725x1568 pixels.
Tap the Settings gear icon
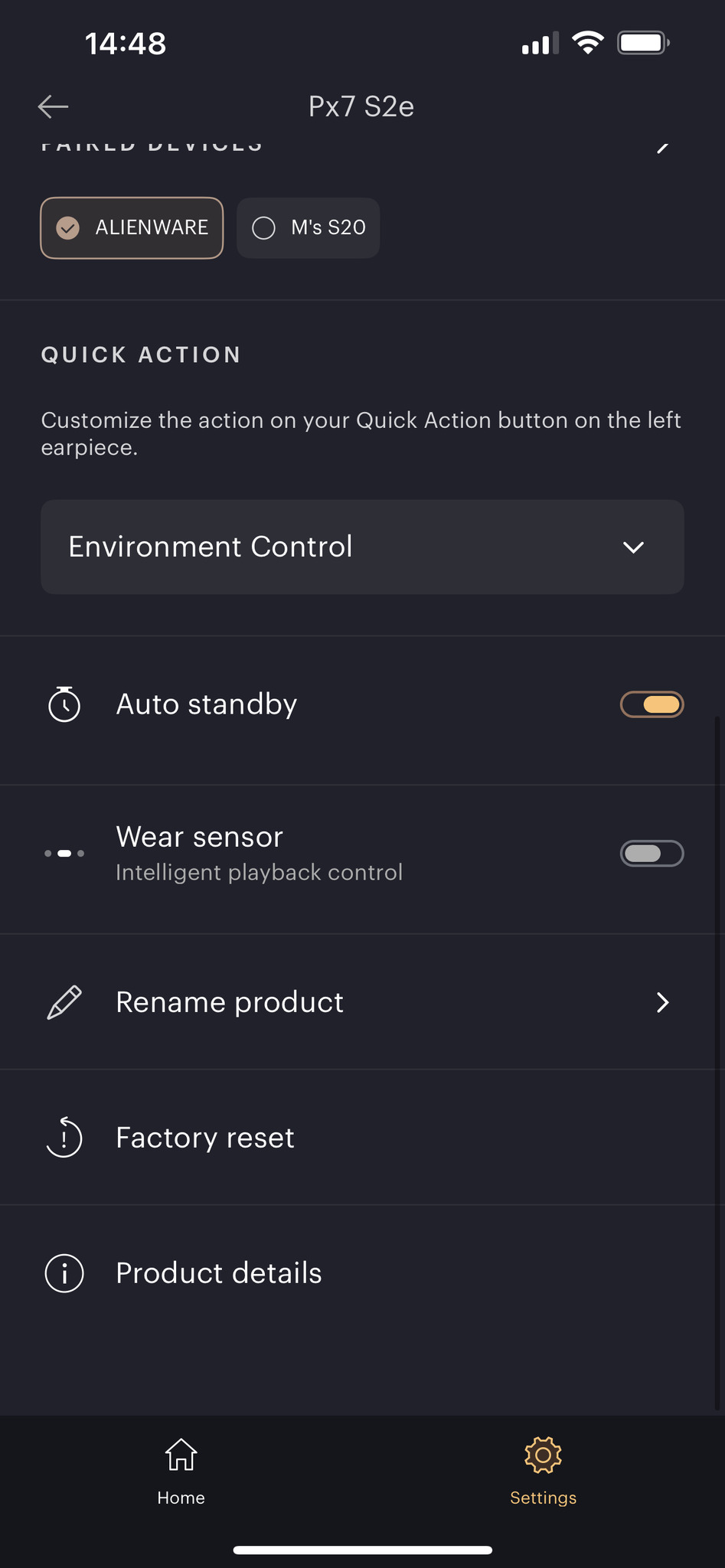(543, 1455)
